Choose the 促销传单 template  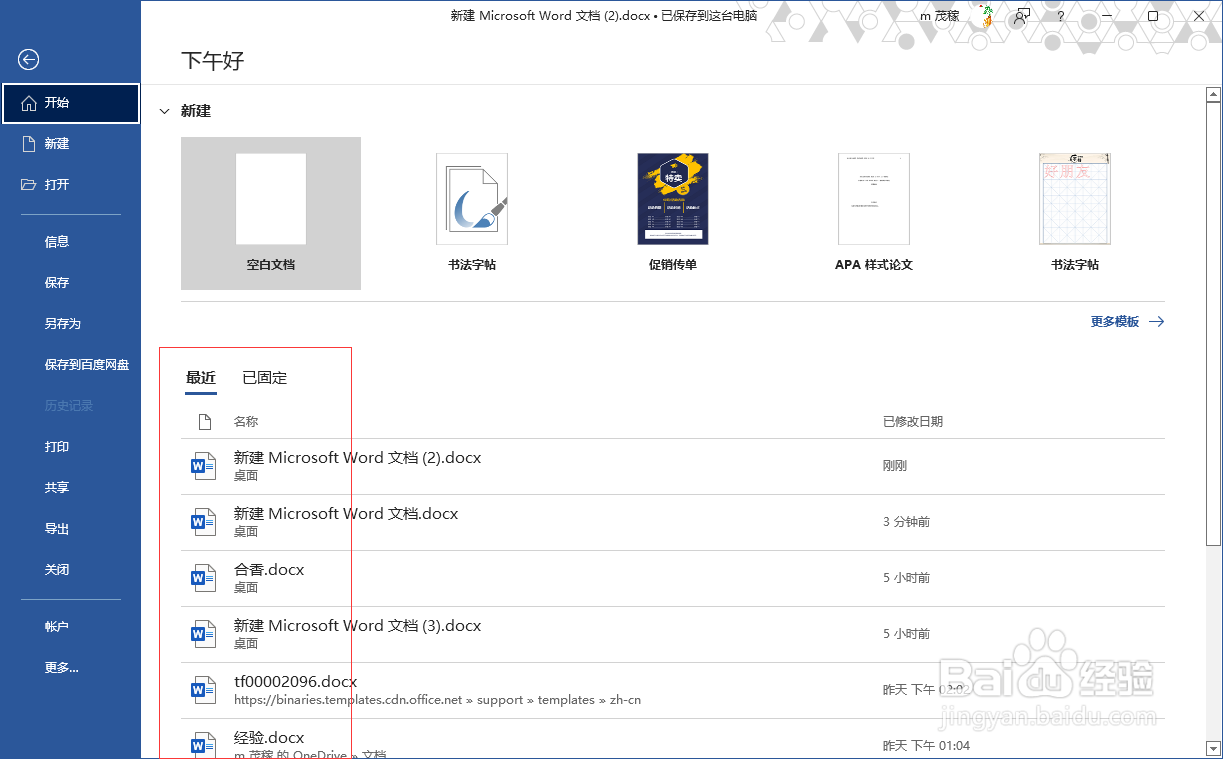click(x=673, y=213)
